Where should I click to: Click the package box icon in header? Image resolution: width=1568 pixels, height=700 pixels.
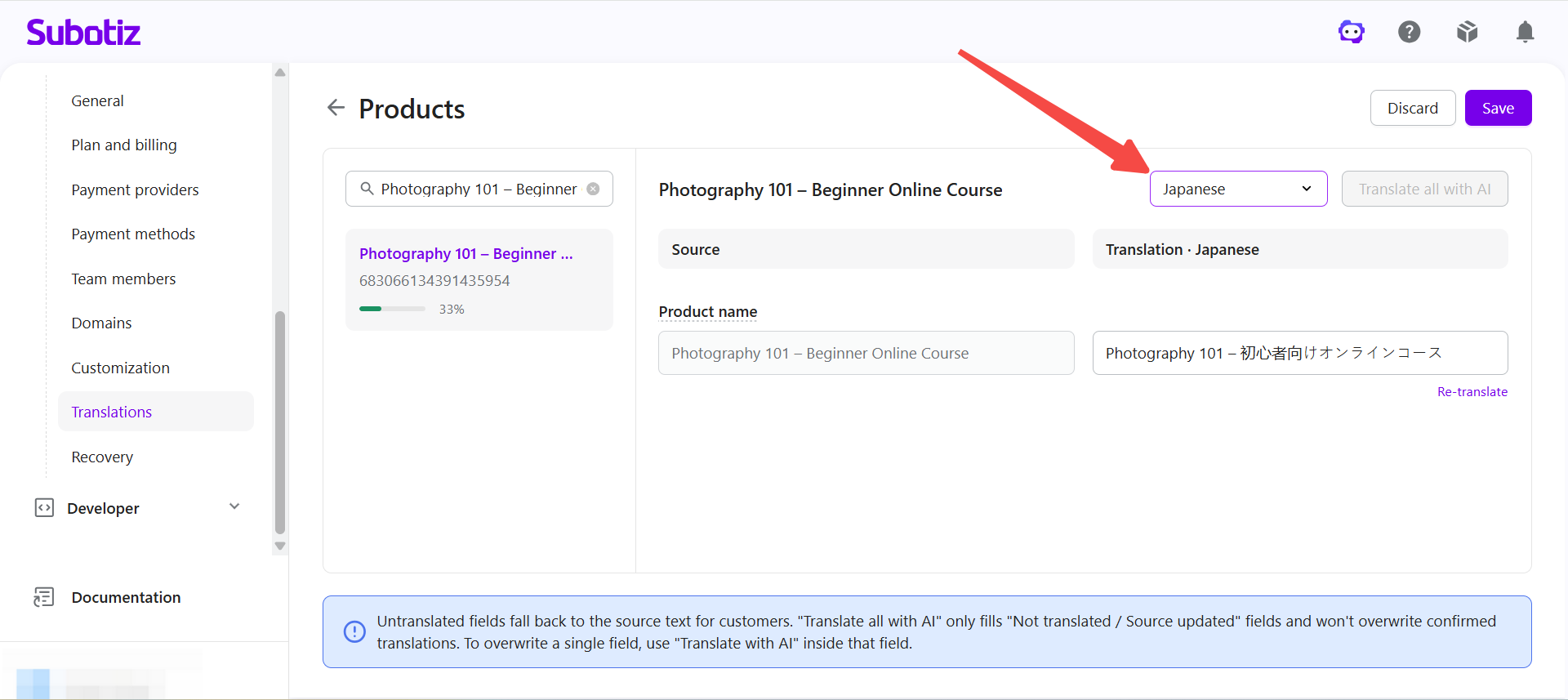pos(1468,32)
